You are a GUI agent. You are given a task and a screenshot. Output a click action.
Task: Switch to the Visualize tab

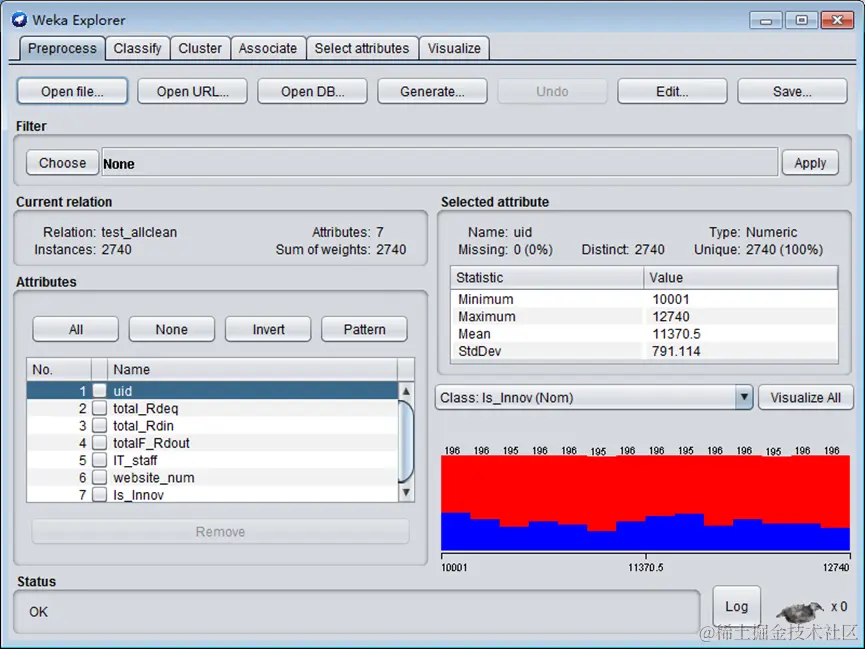(x=454, y=49)
